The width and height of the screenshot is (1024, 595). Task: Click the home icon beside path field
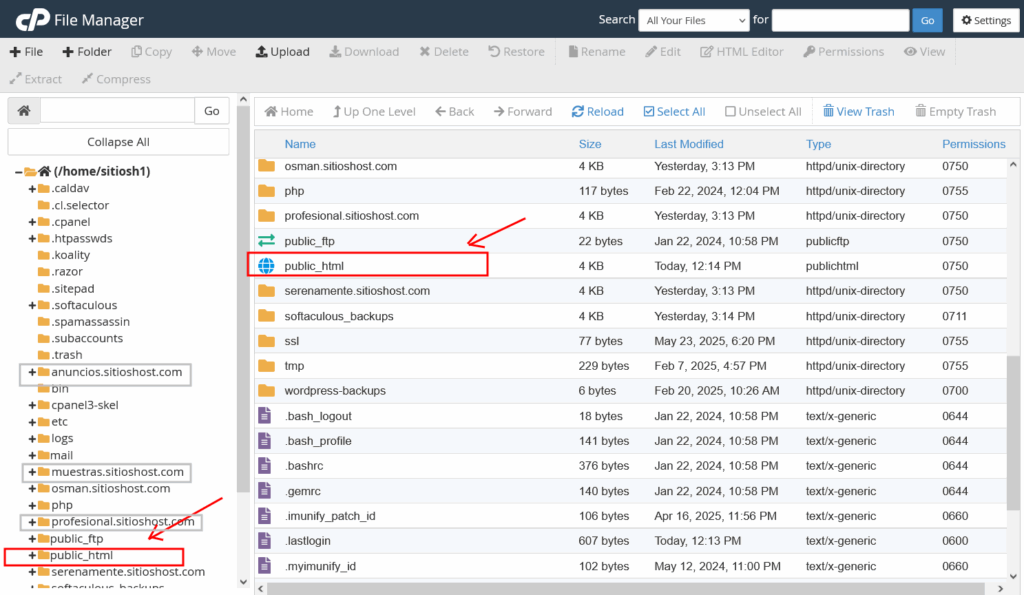(x=24, y=110)
